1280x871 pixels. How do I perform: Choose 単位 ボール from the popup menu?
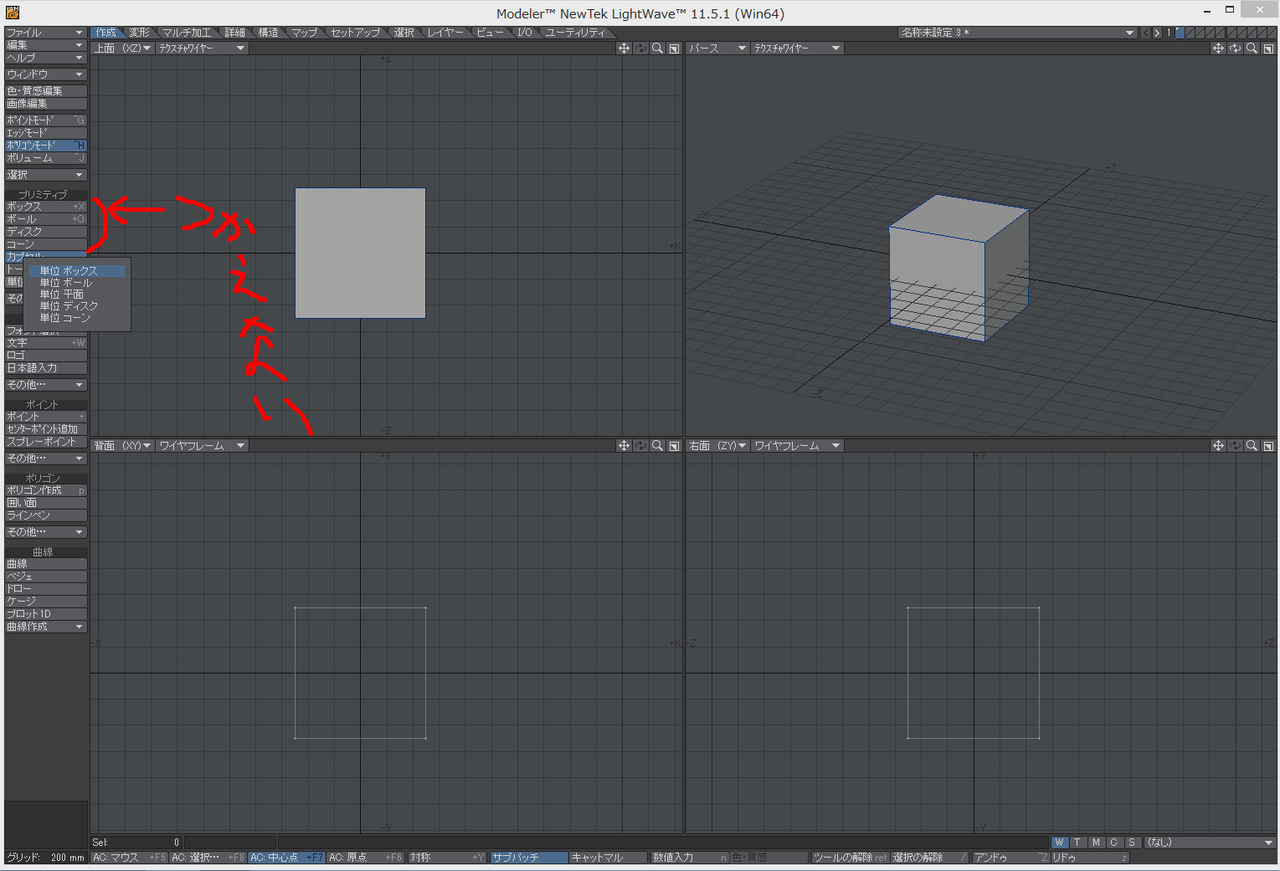77,283
